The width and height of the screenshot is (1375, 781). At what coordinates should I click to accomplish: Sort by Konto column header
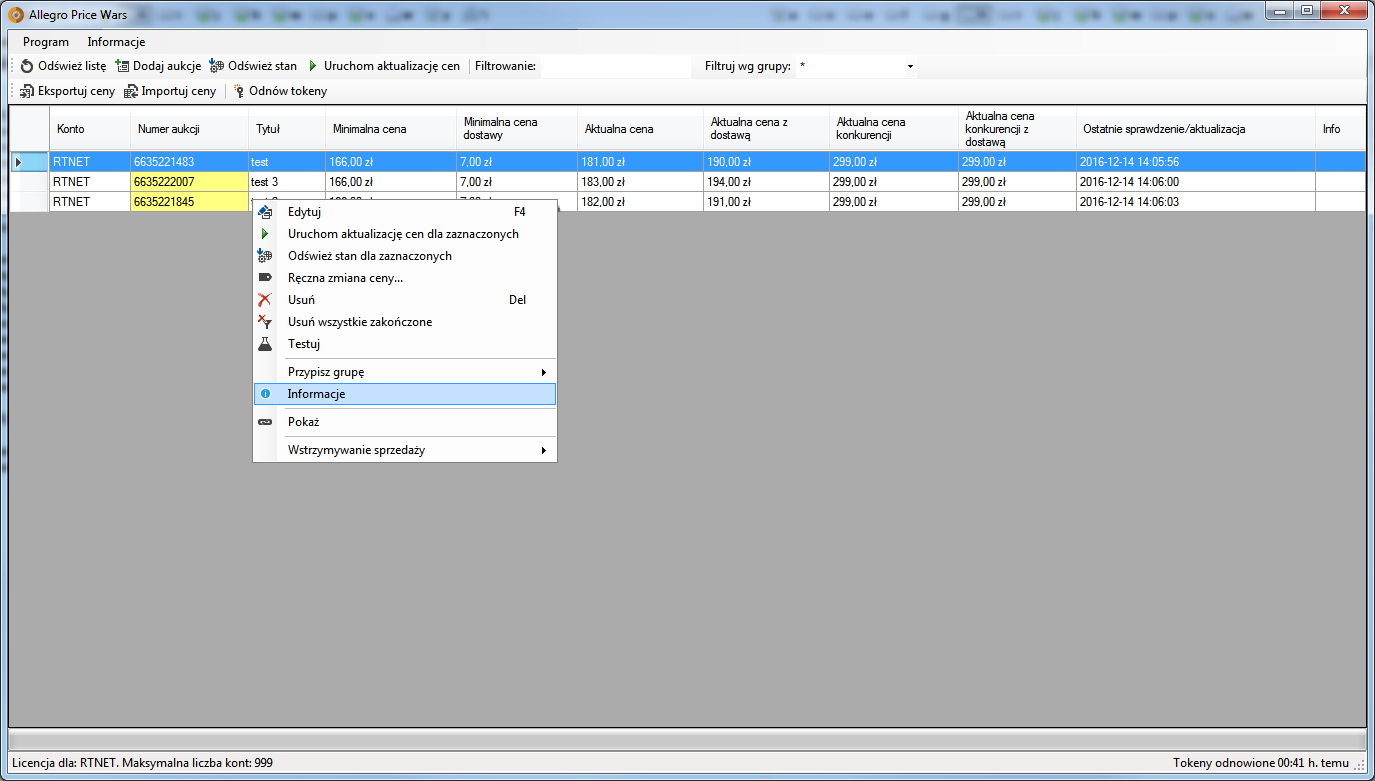pos(90,129)
